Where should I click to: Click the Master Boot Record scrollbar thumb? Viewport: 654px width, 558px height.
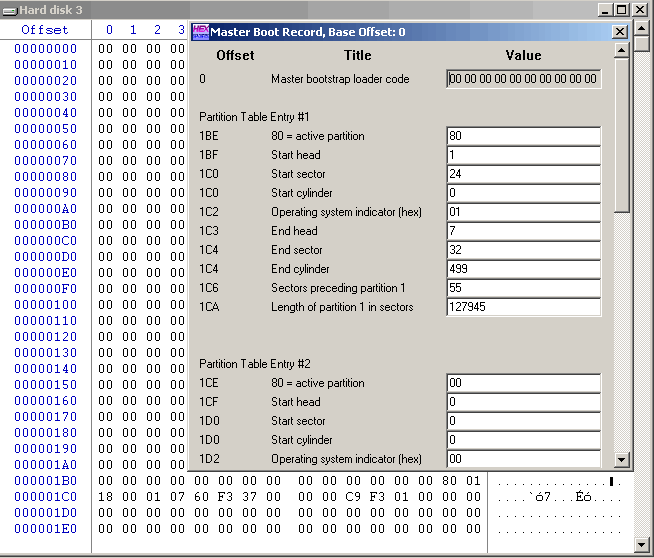[x=621, y=136]
